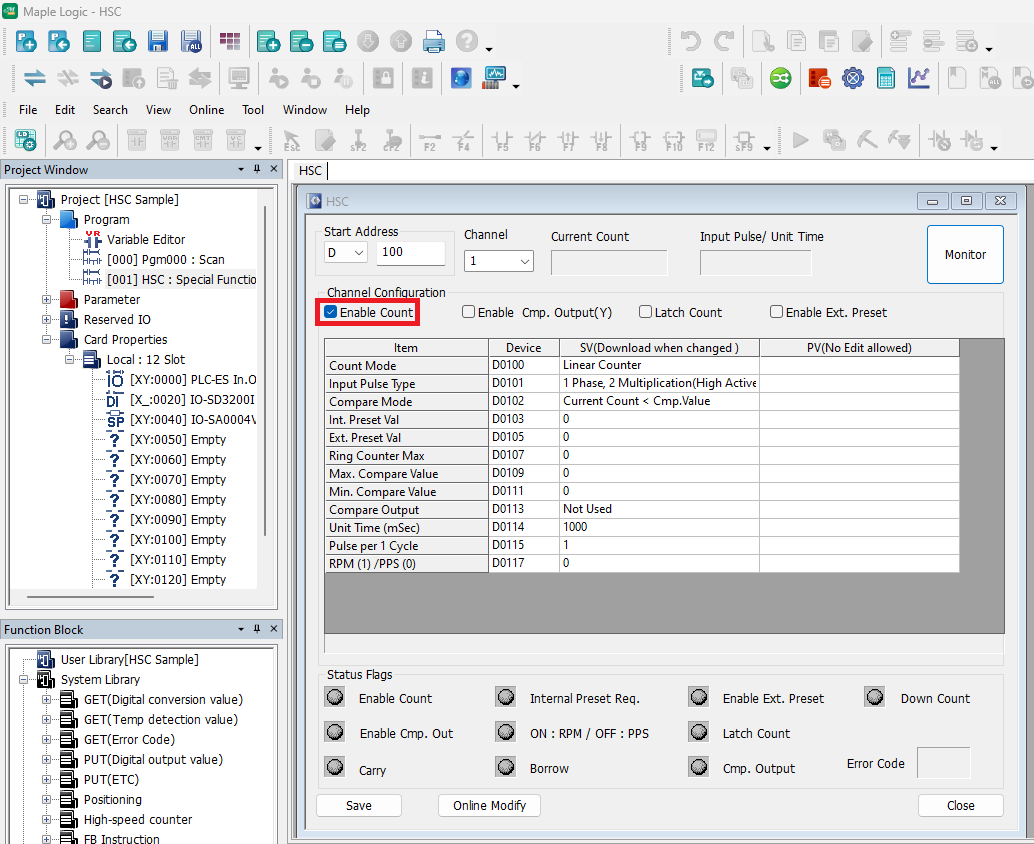
Task: Open the trend graph chart icon
Action: coord(919,78)
